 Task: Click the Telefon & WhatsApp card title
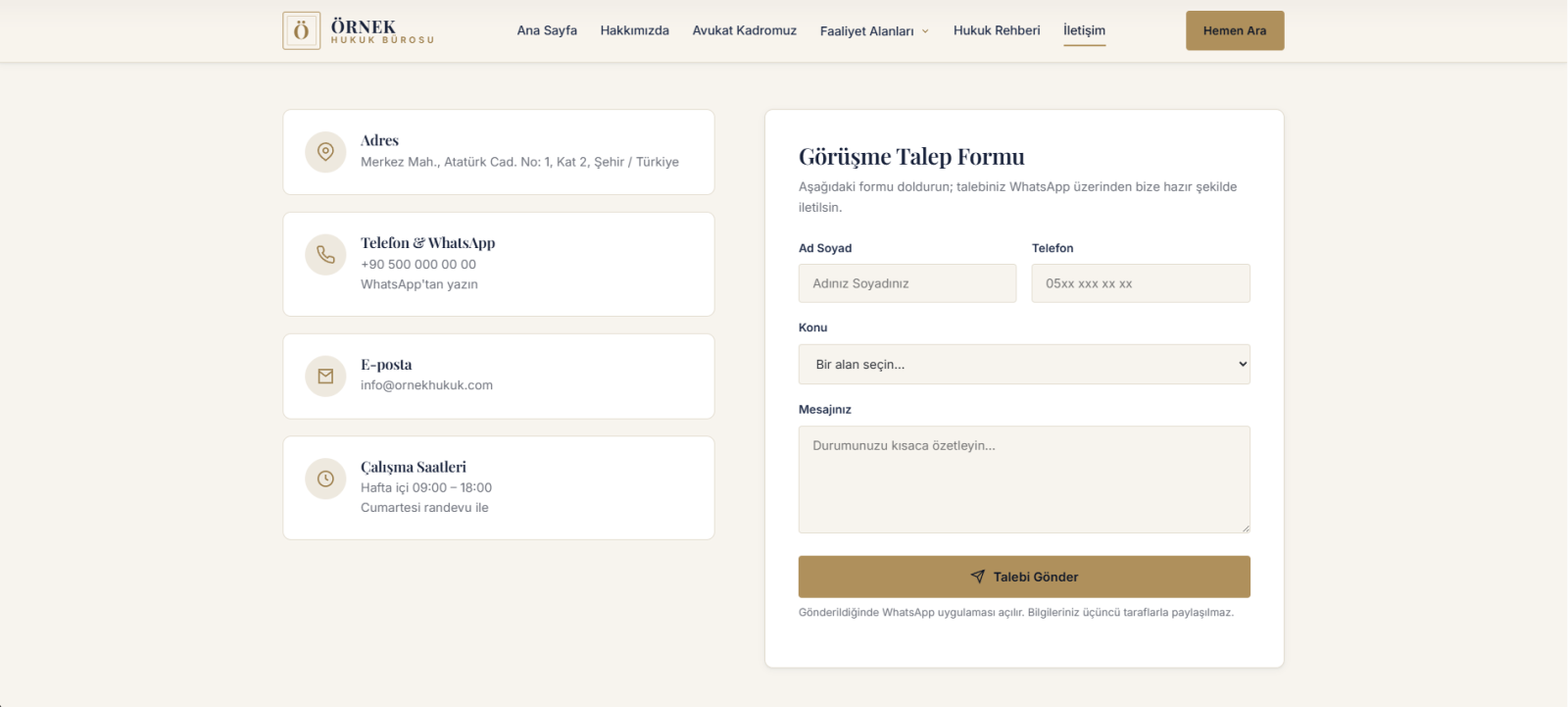[428, 243]
